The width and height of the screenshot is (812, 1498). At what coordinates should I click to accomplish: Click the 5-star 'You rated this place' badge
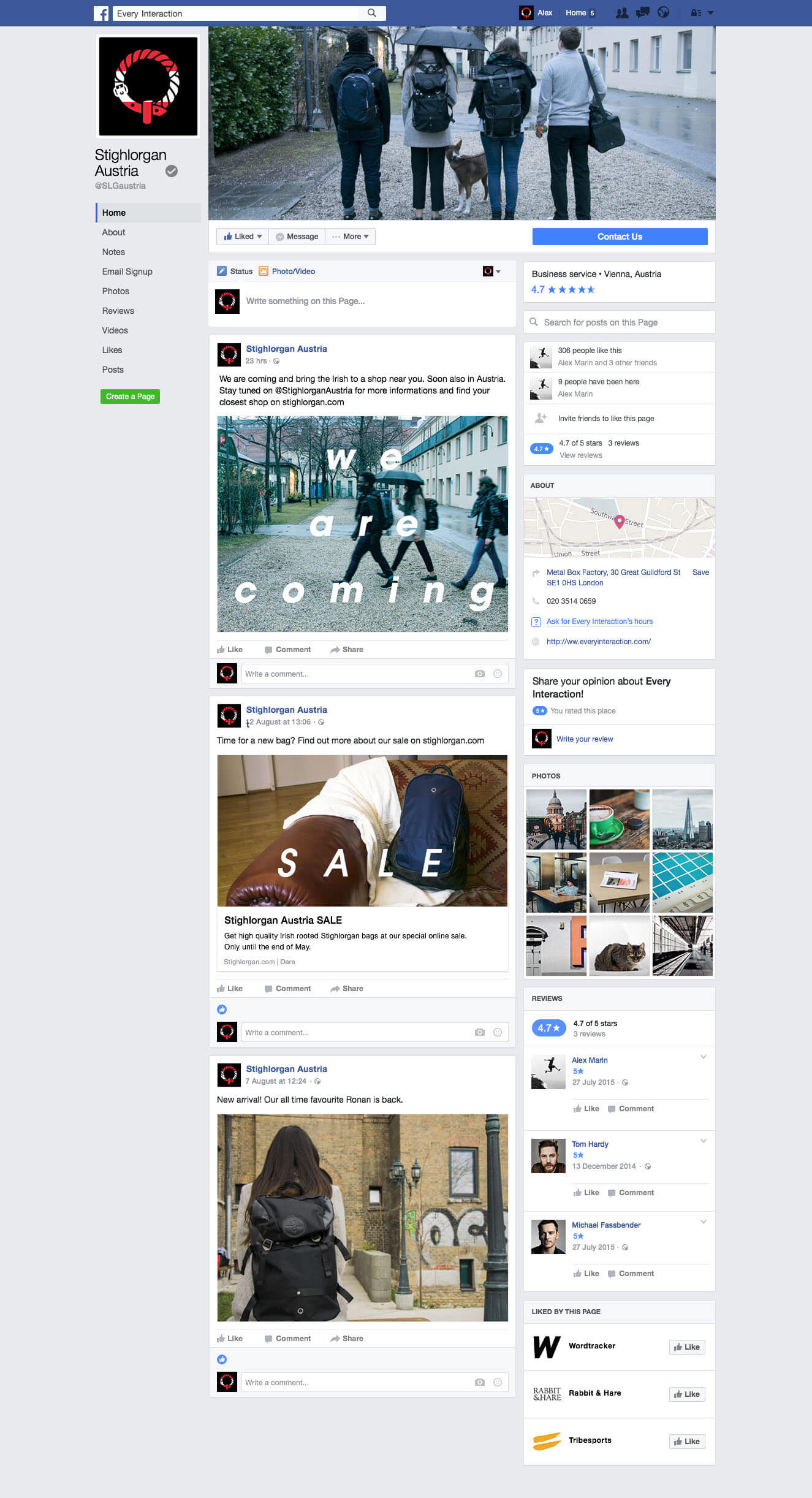coord(539,711)
